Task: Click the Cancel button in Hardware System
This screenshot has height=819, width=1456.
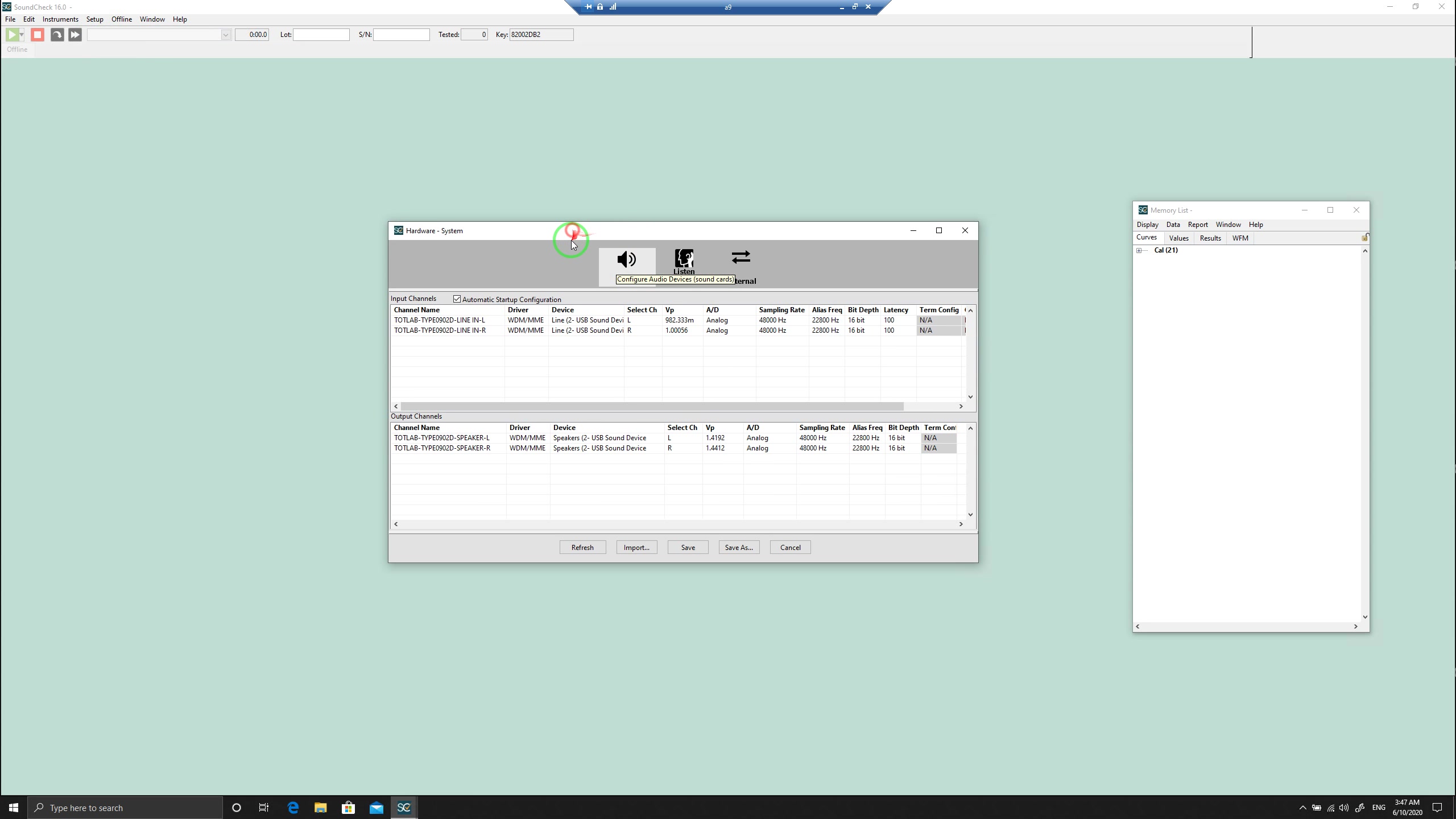Action: click(x=791, y=547)
